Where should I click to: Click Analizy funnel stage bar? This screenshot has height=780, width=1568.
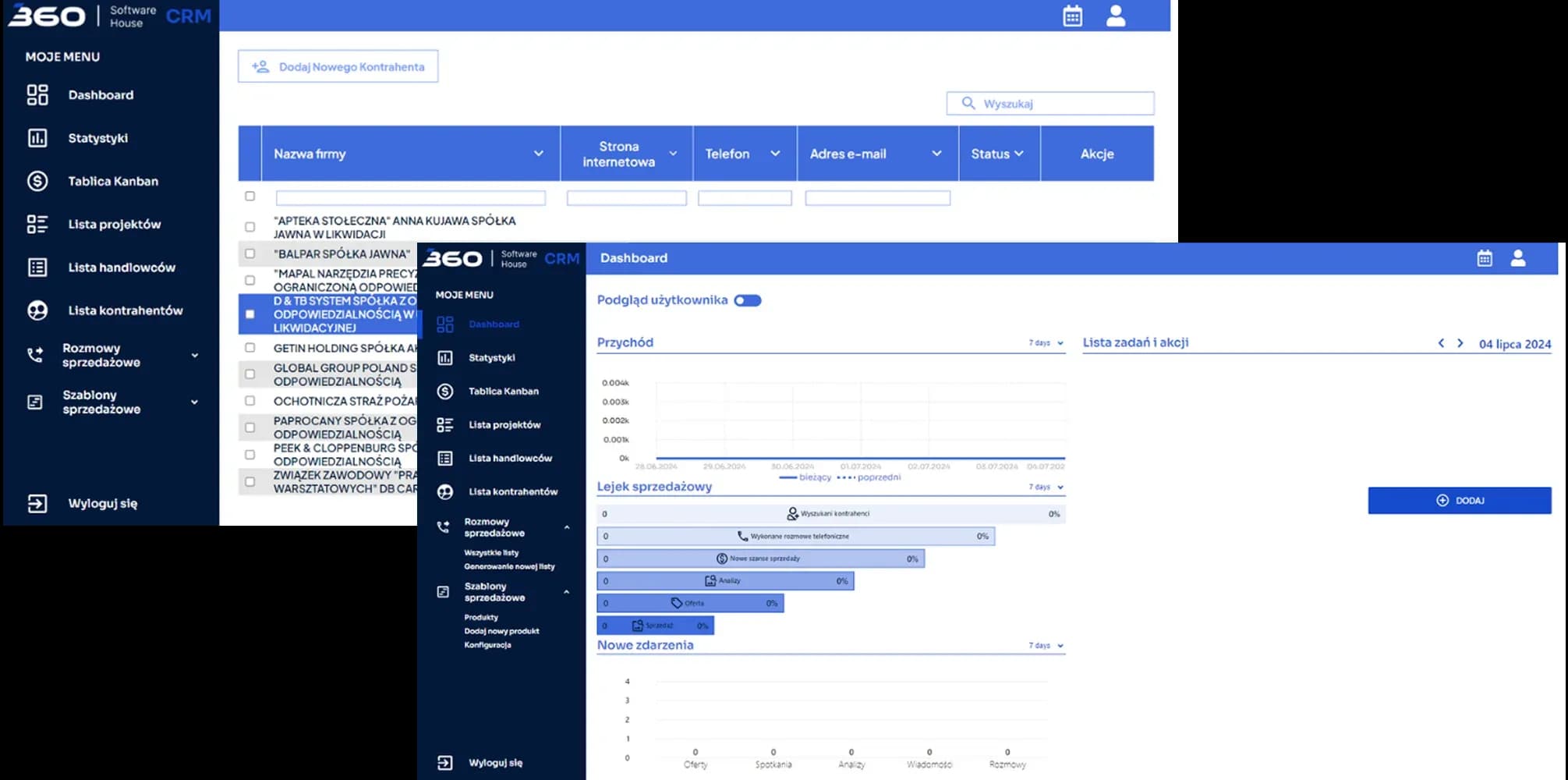725,581
